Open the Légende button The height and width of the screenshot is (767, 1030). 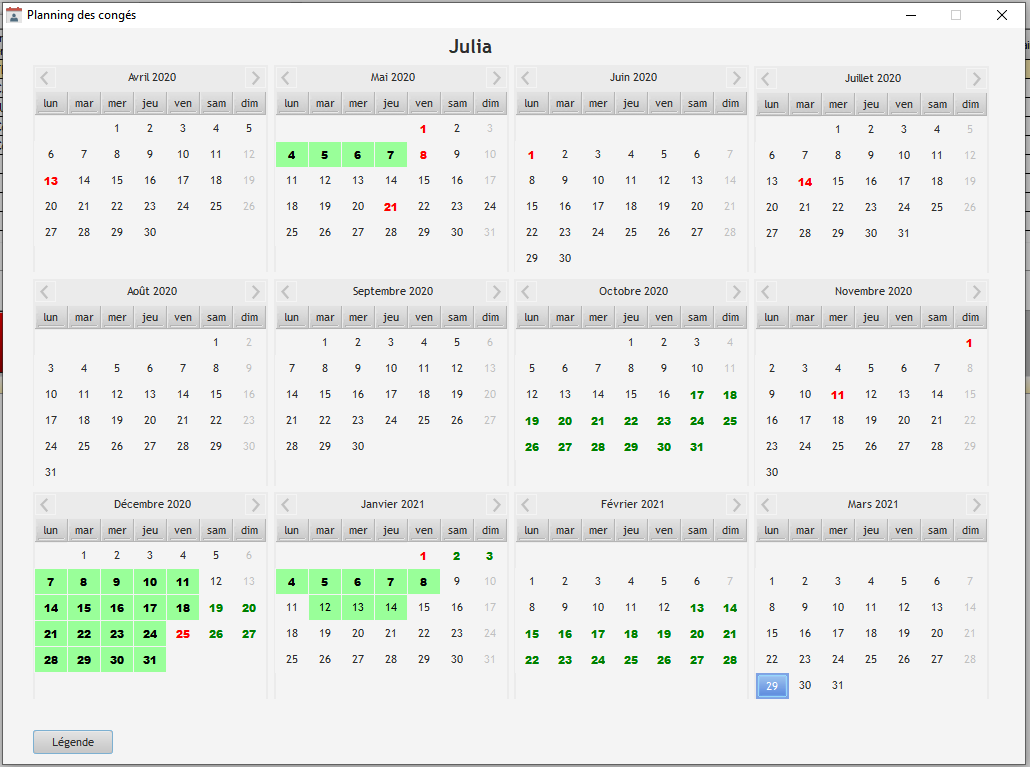coord(73,742)
